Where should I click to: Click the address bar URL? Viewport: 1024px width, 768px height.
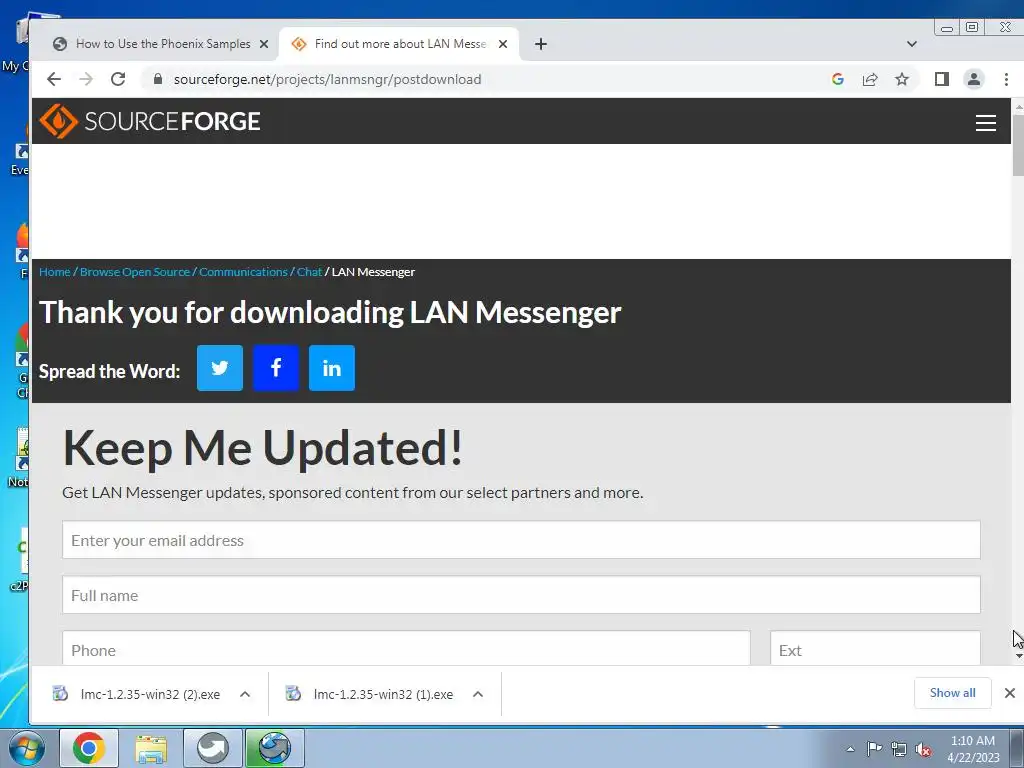pos(327,79)
